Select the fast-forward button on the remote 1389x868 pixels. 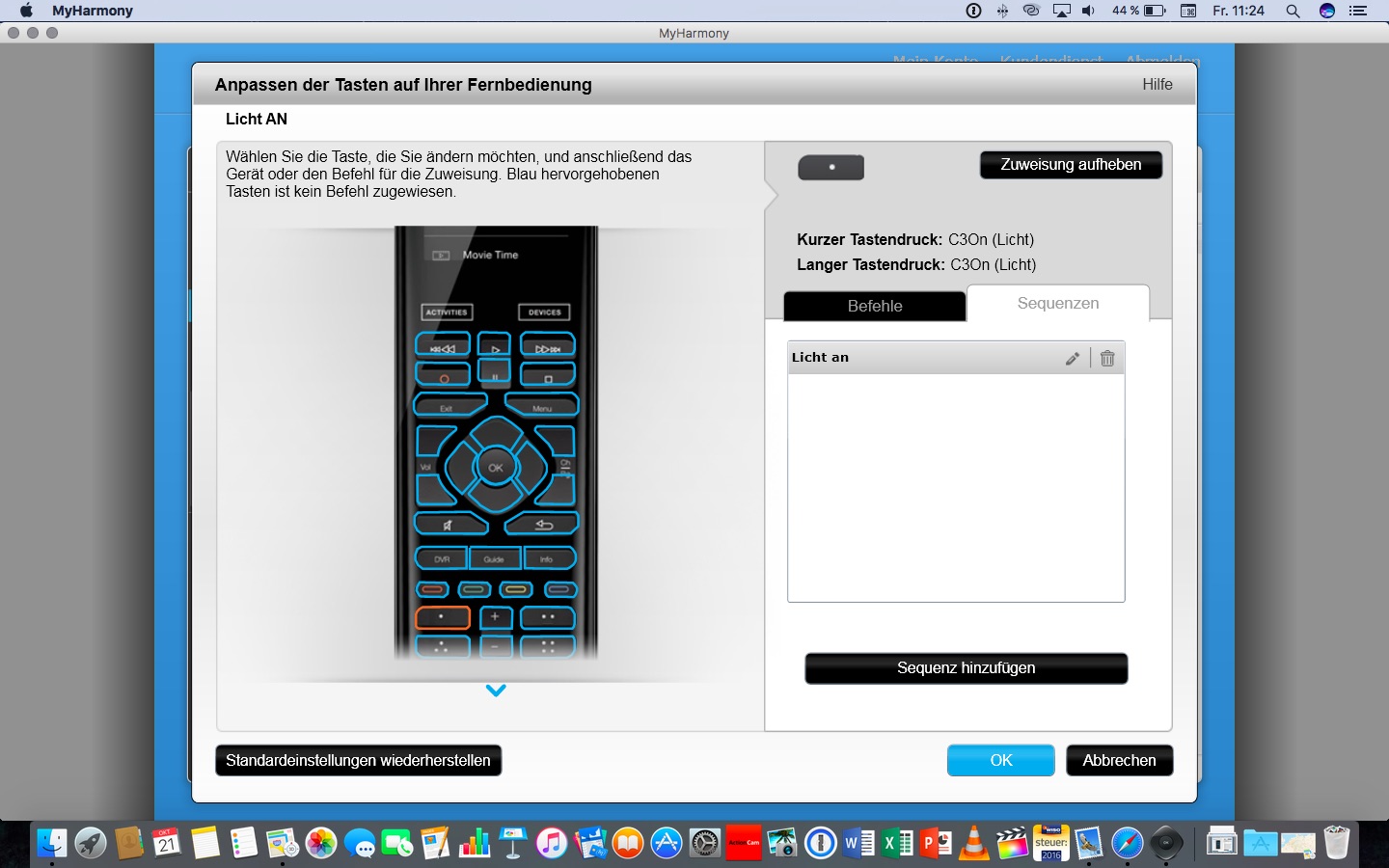tap(548, 345)
